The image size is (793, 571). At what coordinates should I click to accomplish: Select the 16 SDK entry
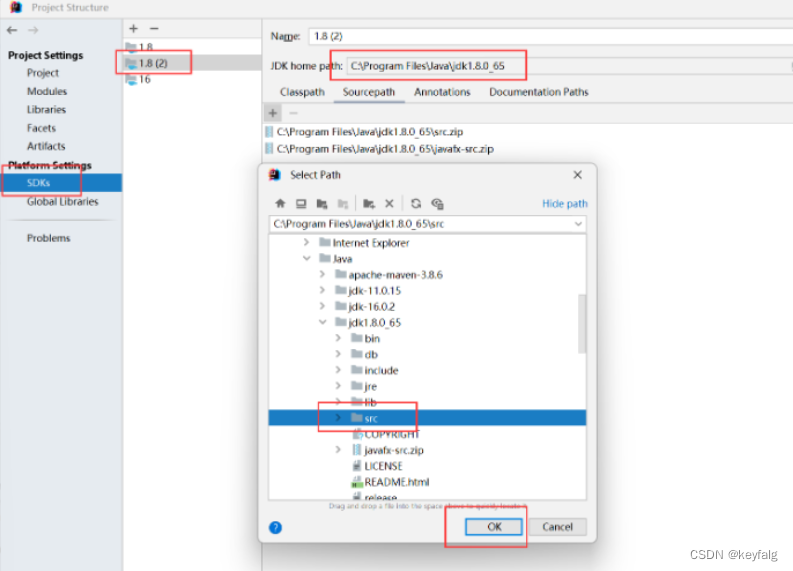[x=192, y=79]
